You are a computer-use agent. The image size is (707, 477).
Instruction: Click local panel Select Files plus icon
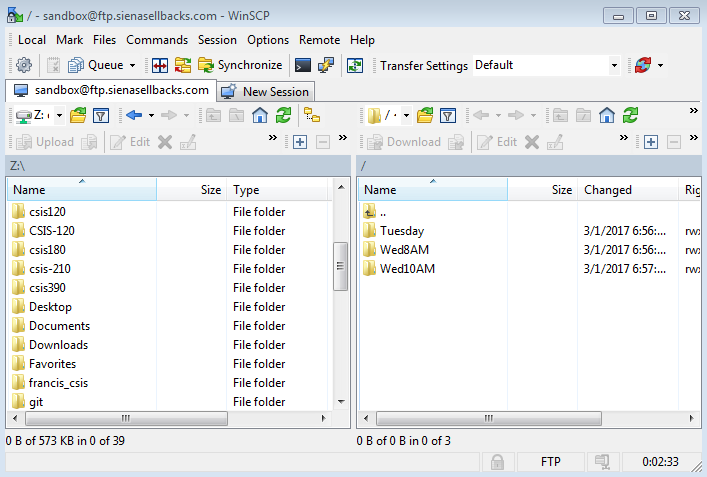point(299,142)
